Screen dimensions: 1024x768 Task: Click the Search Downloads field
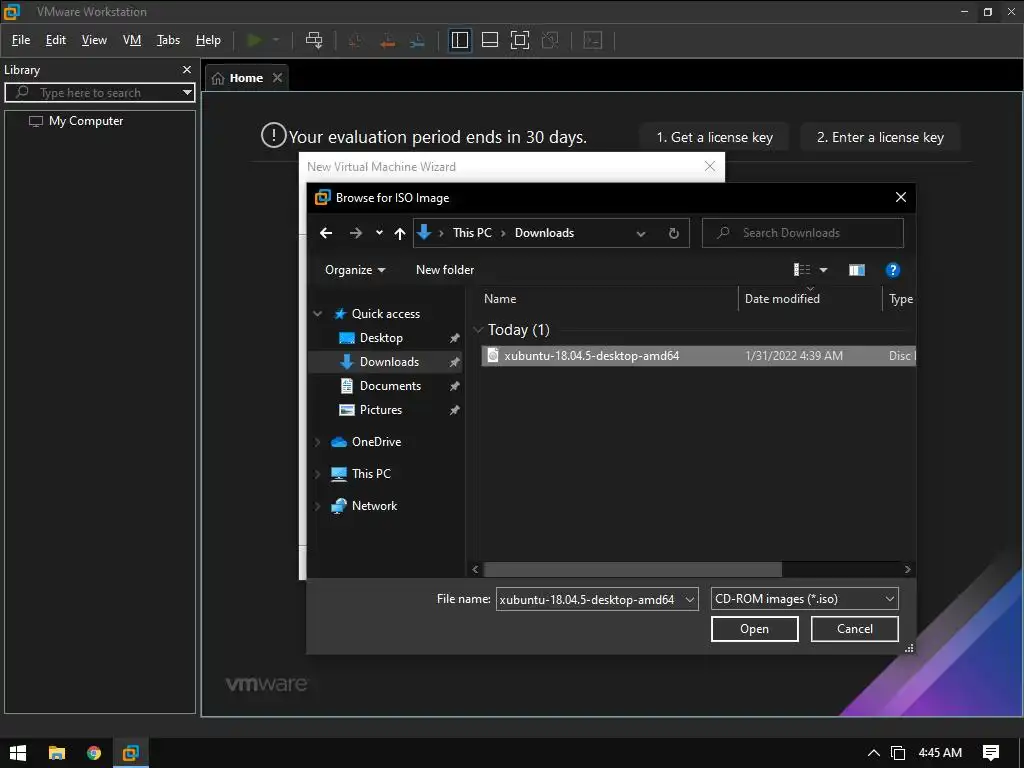(x=803, y=233)
